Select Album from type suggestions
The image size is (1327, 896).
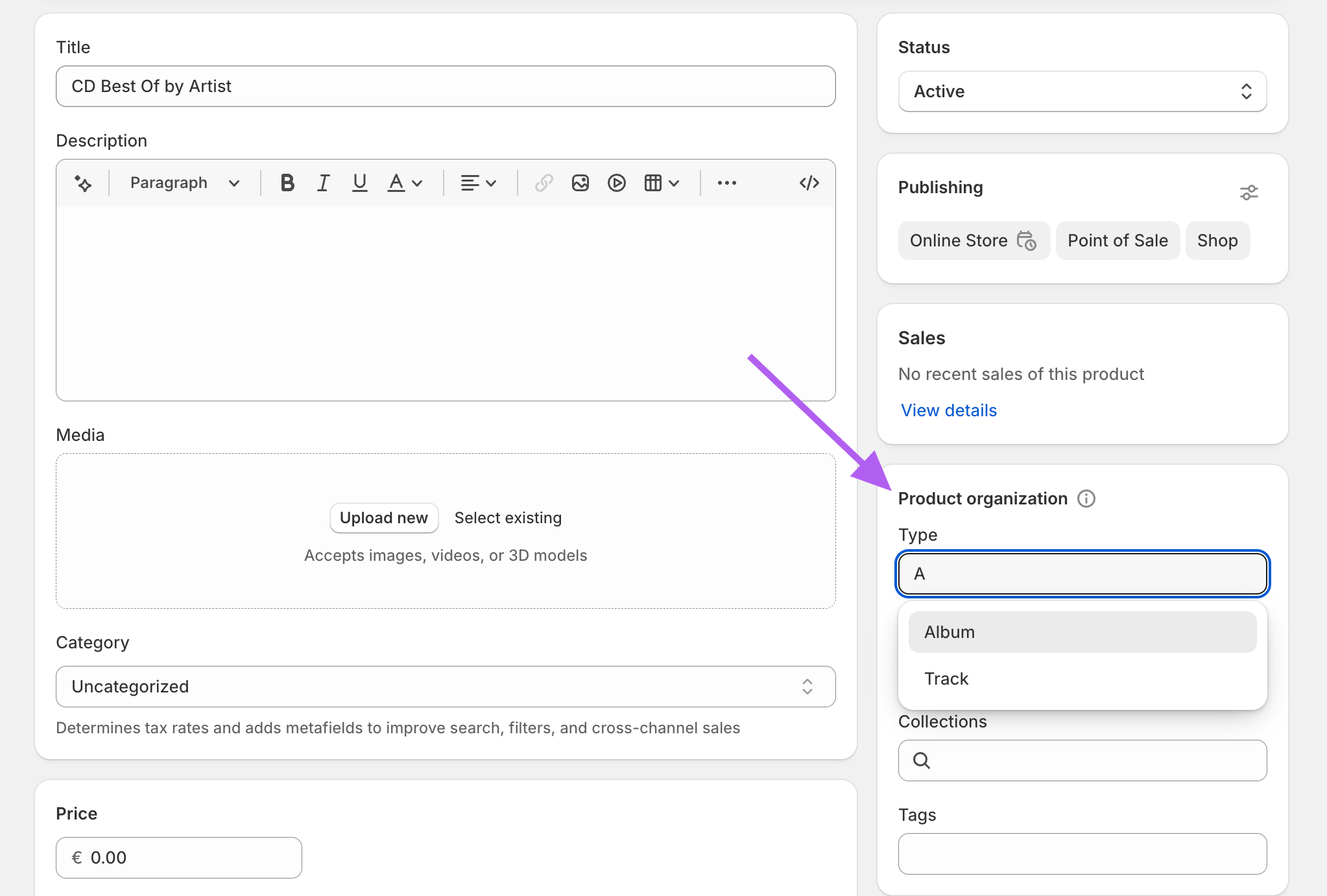[1082, 632]
